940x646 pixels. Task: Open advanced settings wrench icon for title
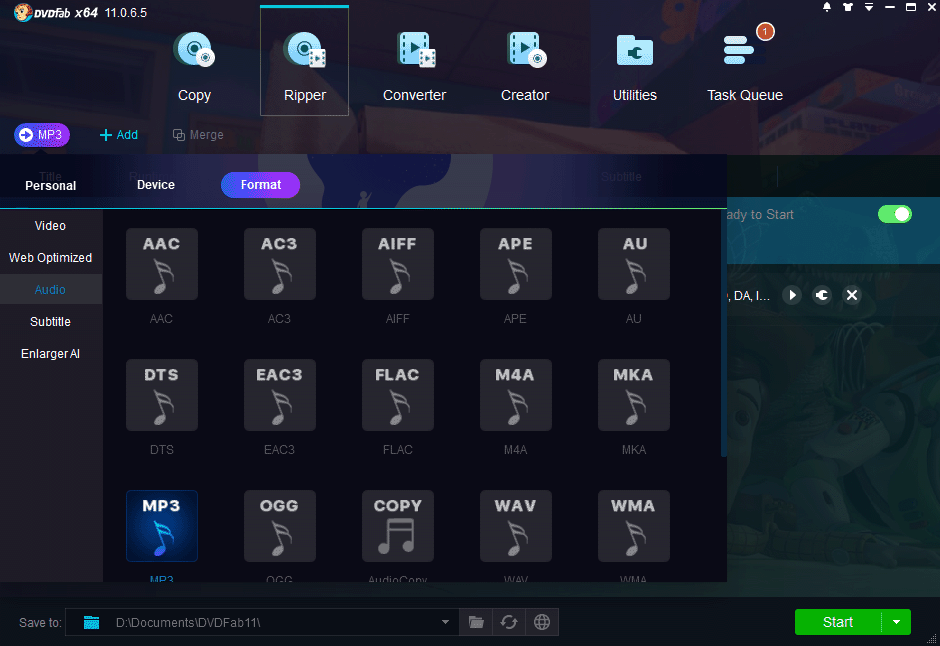[822, 295]
